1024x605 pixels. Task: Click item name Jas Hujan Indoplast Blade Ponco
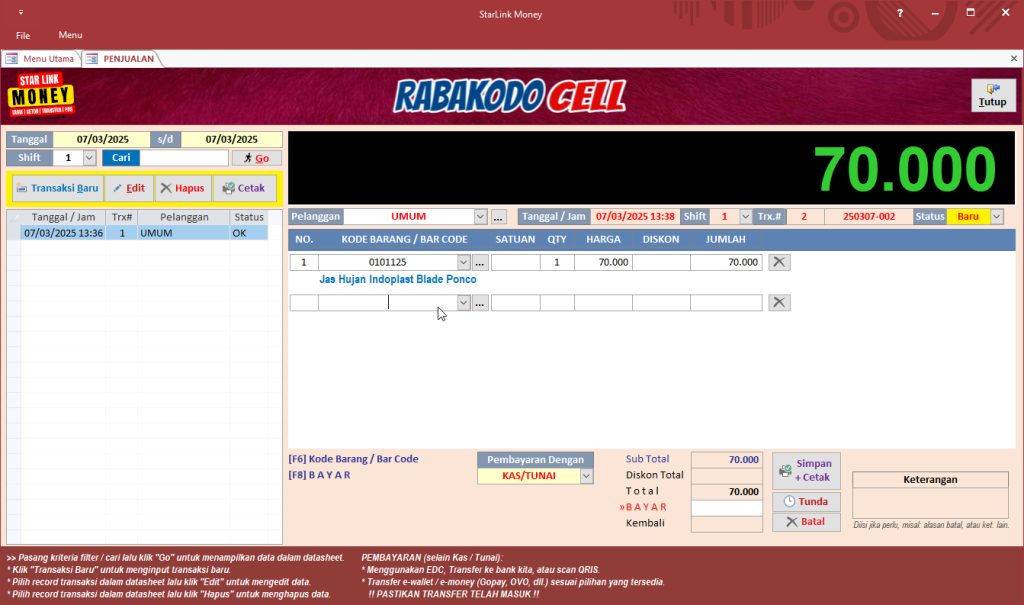398,280
